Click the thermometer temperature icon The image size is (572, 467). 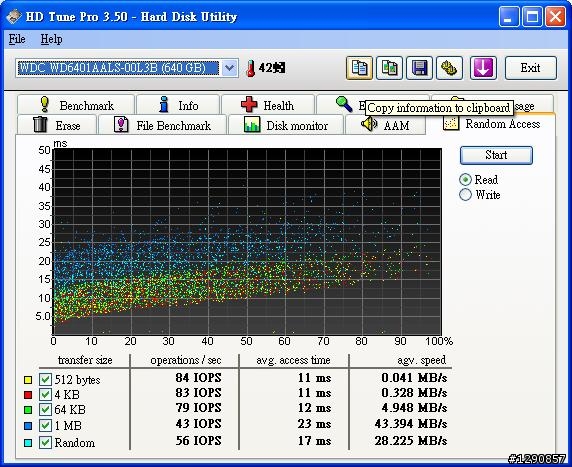tap(251, 68)
